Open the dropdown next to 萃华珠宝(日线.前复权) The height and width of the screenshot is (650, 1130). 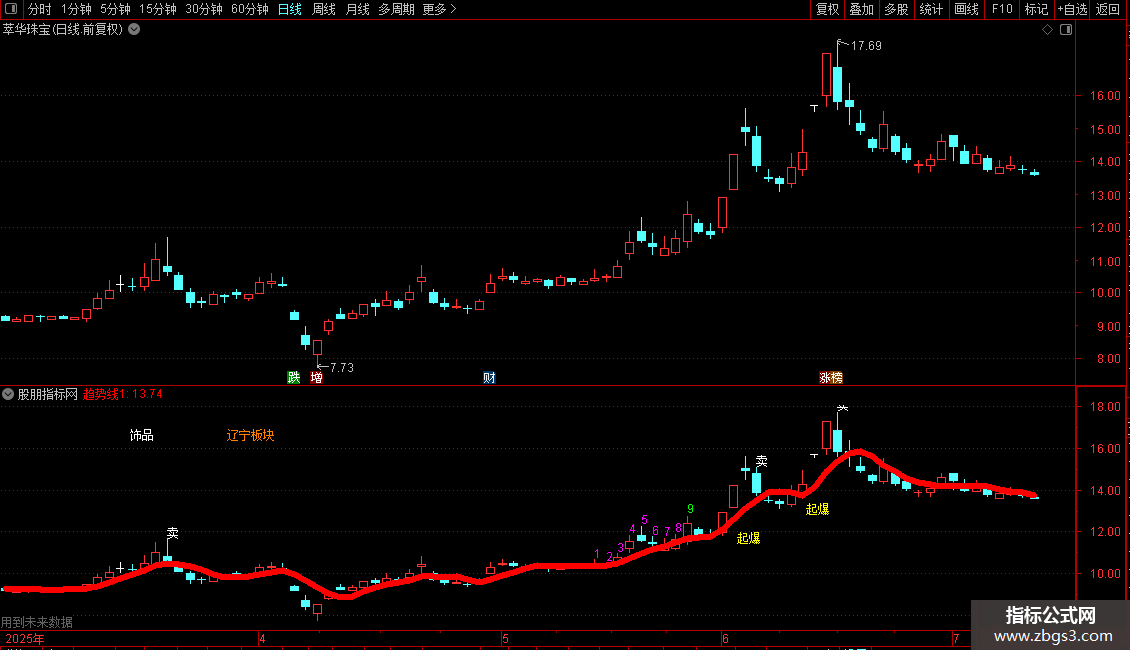(x=134, y=30)
